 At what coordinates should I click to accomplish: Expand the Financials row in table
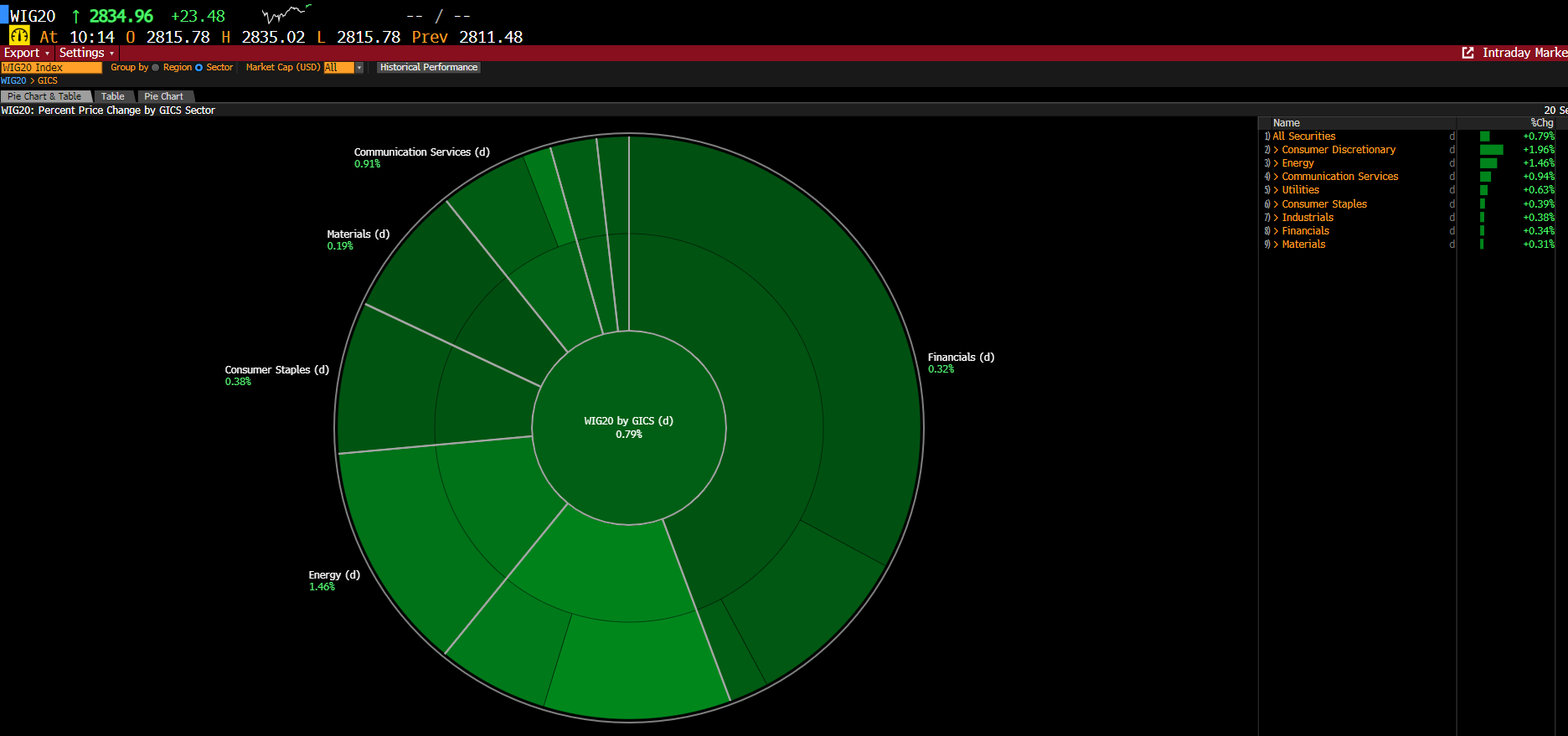(x=1276, y=231)
